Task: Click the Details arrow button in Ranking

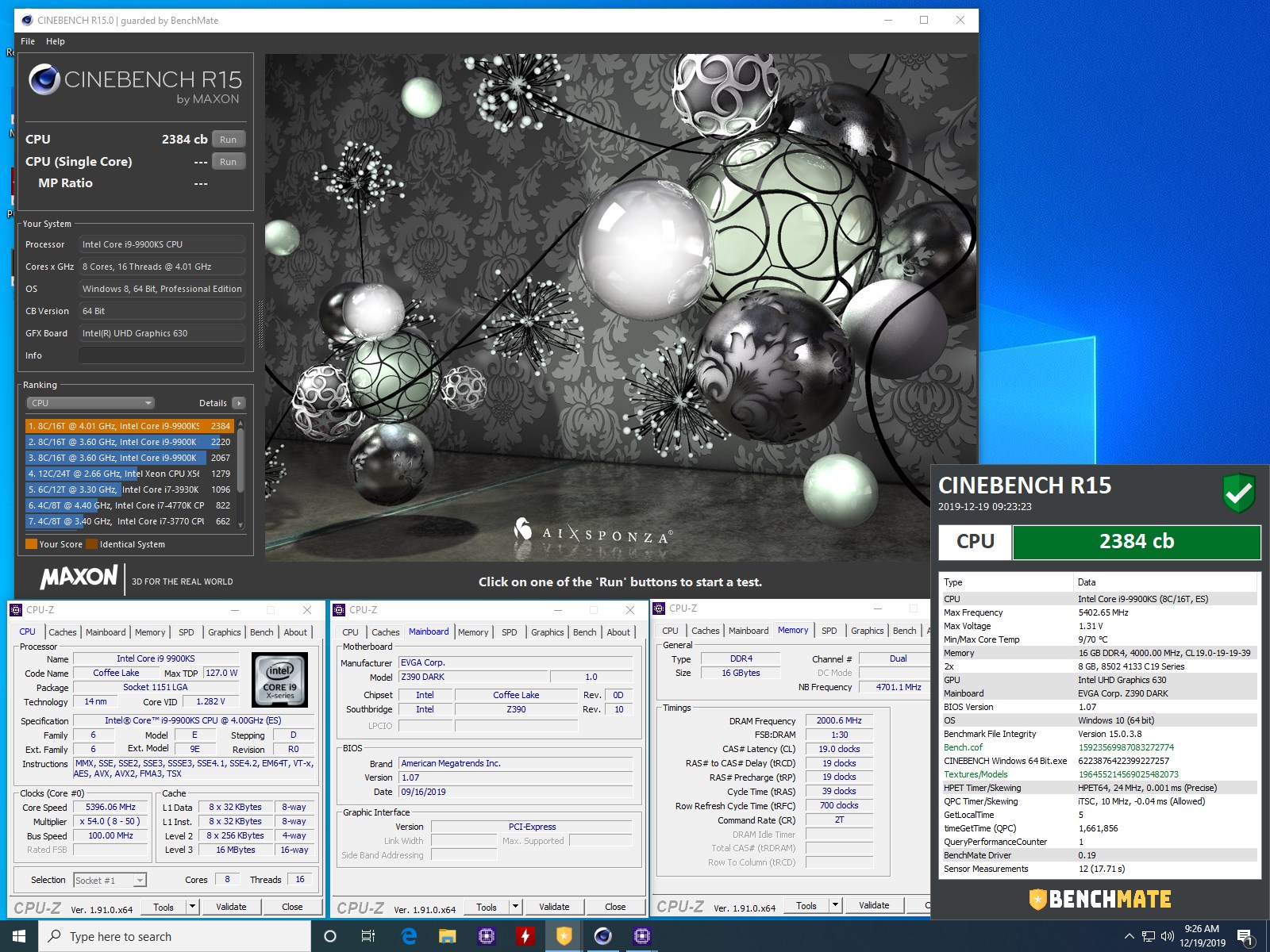Action: (x=239, y=403)
